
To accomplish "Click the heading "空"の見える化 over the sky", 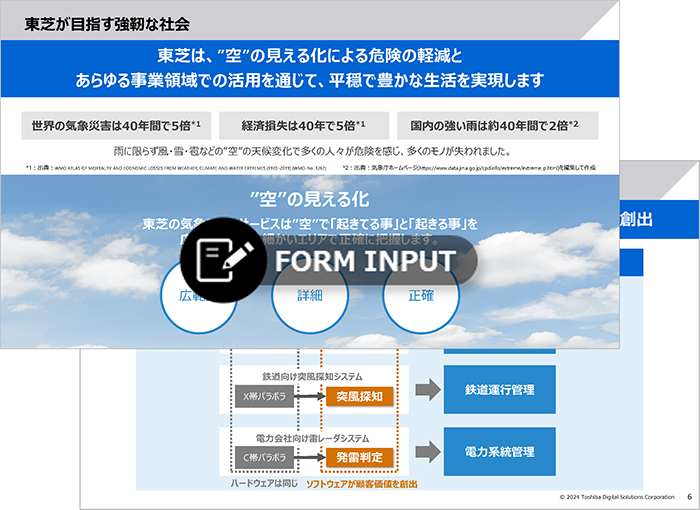I will (310, 199).
